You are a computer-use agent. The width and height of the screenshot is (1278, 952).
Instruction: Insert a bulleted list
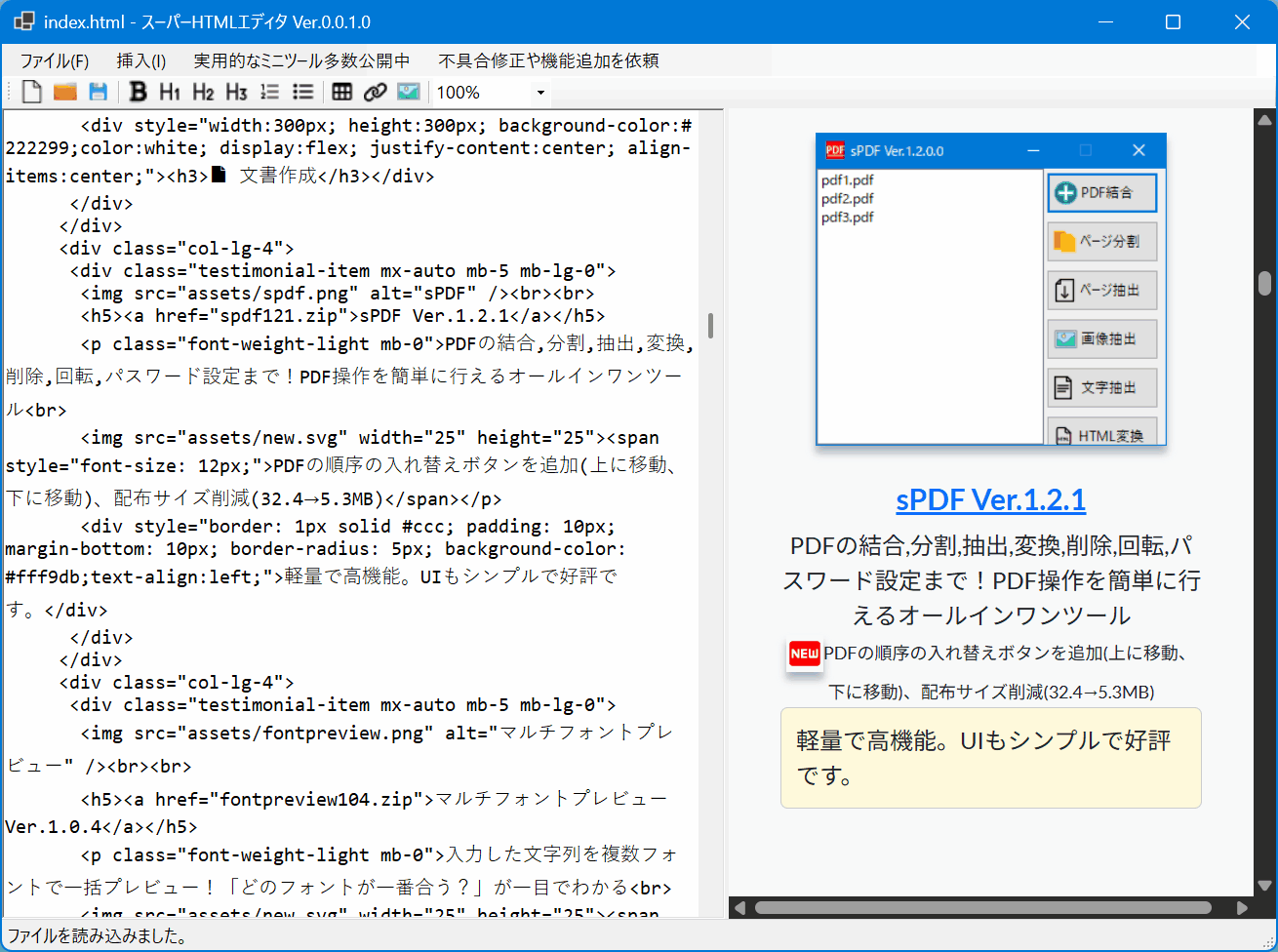pos(302,93)
